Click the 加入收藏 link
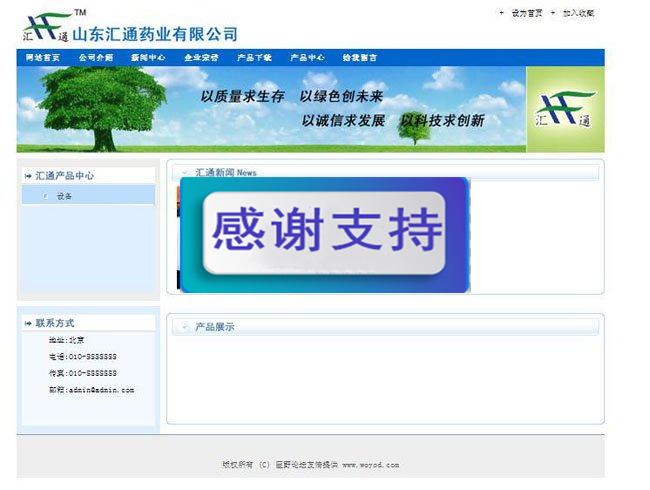The width and height of the screenshot is (650, 490). click(x=578, y=13)
